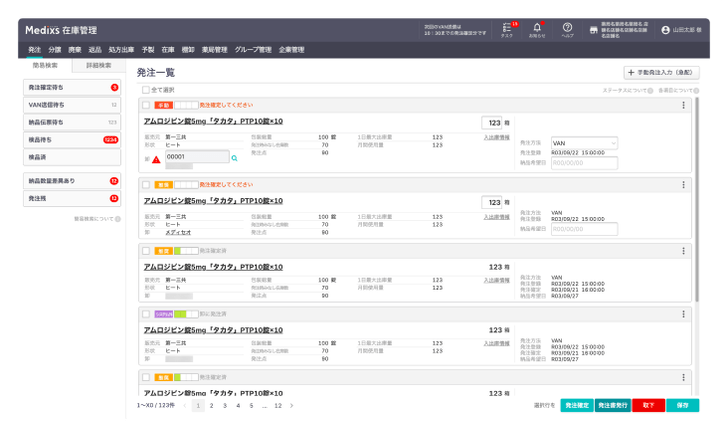Open the task list icon in header

[x=507, y=27]
